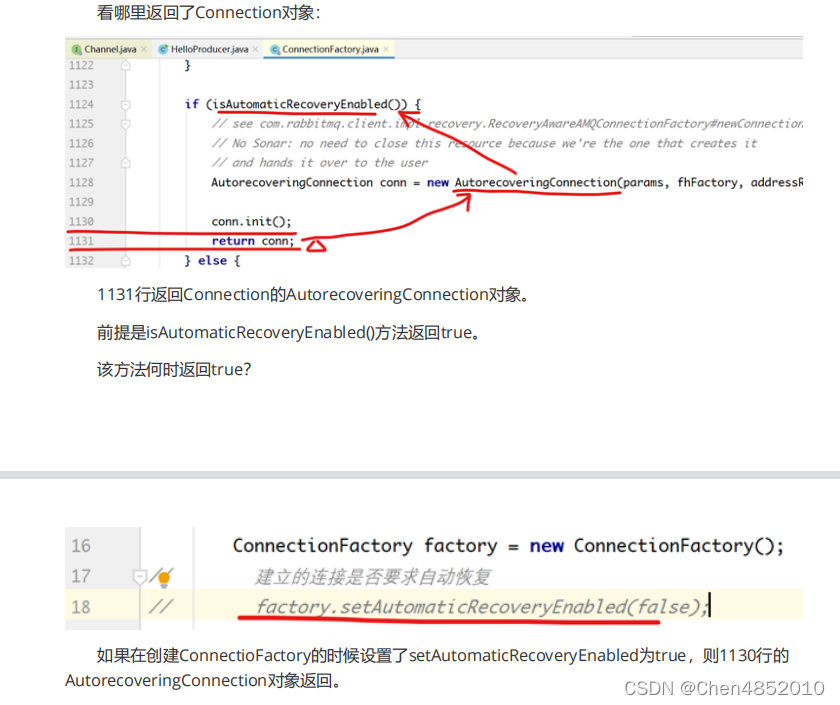Click the comment slashes on line 18
The width and height of the screenshot is (840, 705).
point(161,607)
